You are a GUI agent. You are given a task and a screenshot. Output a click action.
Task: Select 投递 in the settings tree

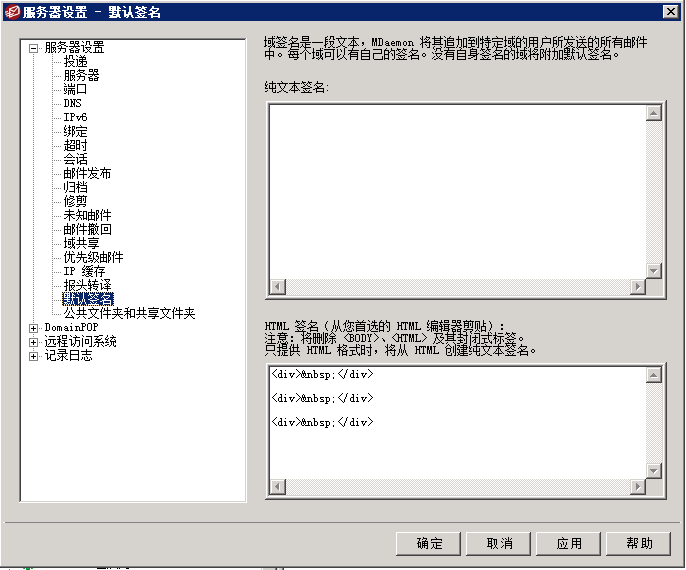pos(75,61)
